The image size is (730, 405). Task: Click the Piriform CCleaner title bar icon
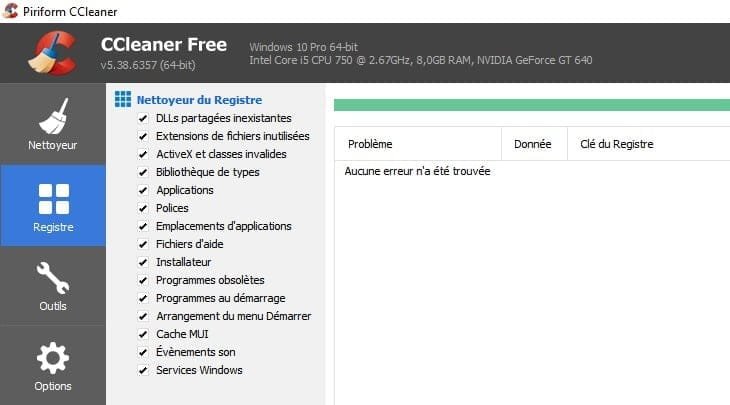click(x=10, y=11)
